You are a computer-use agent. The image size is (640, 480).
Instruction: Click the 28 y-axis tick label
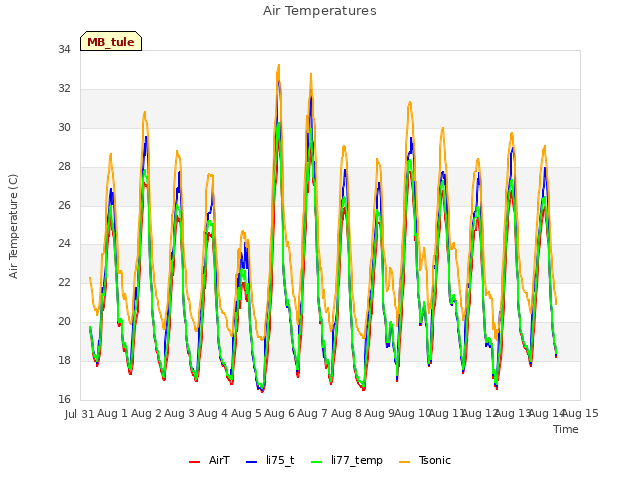[64, 166]
